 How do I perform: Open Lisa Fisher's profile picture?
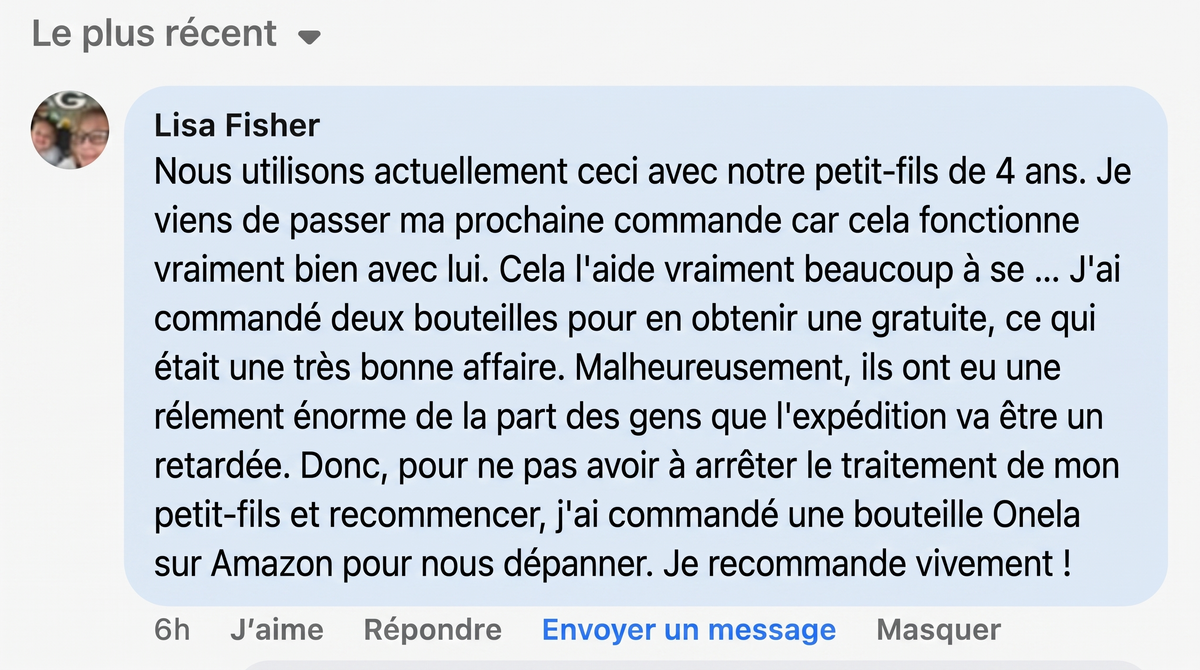pyautogui.click(x=70, y=130)
